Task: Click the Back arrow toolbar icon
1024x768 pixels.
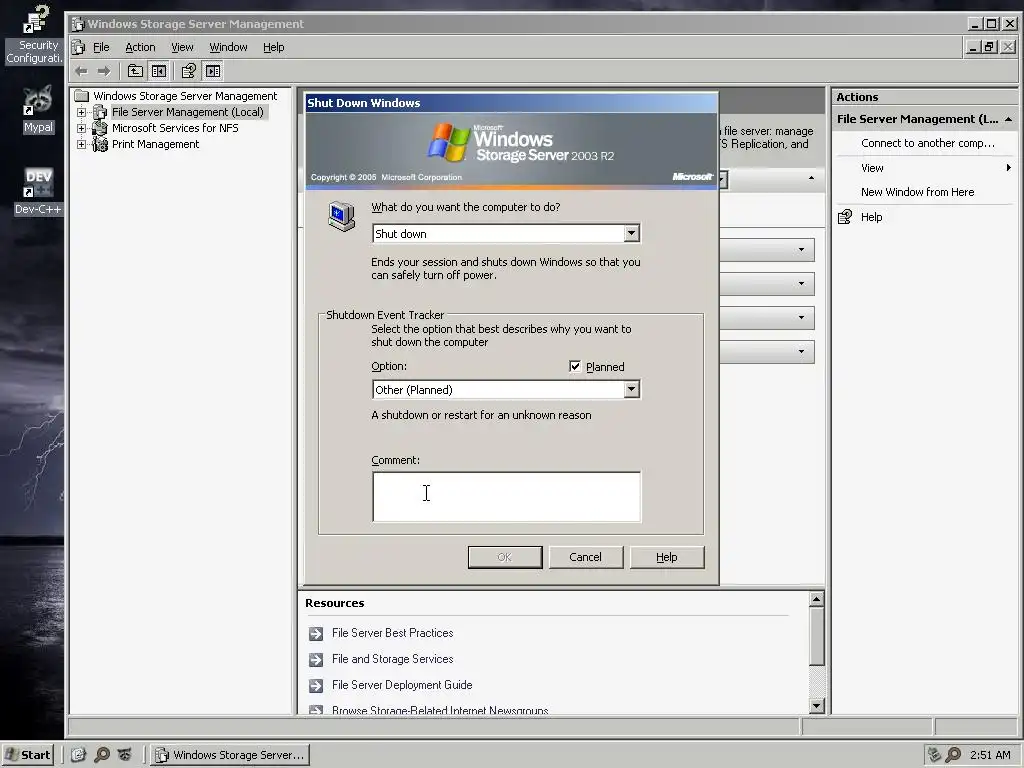Action: pyautogui.click(x=81, y=71)
